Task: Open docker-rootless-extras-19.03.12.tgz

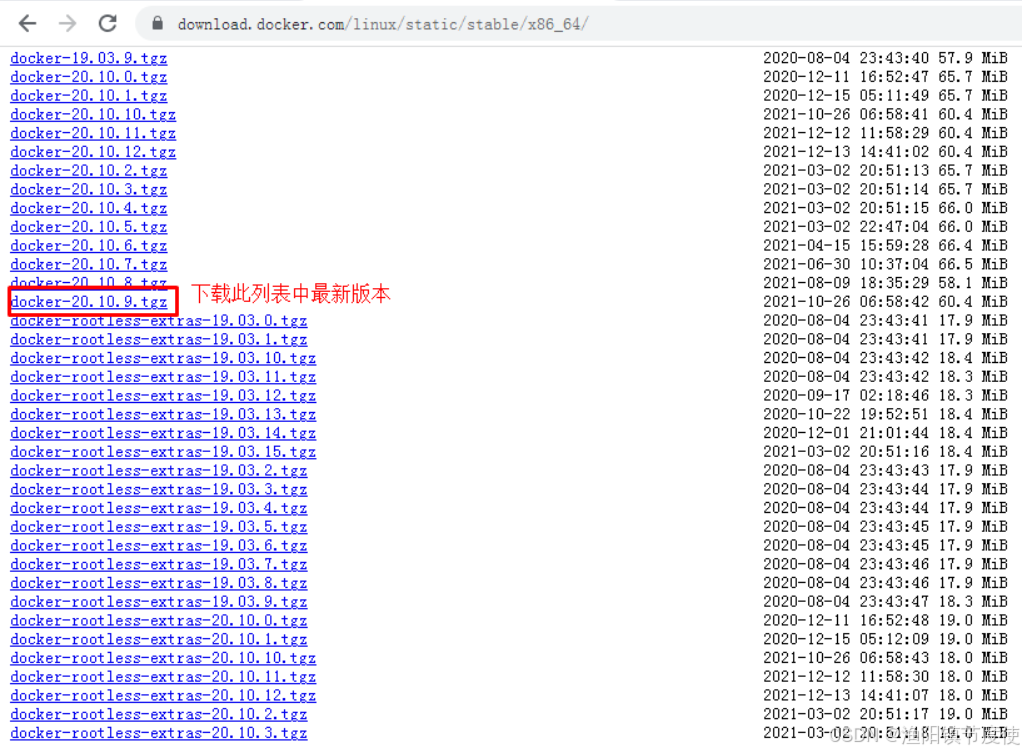Action: click(163, 396)
